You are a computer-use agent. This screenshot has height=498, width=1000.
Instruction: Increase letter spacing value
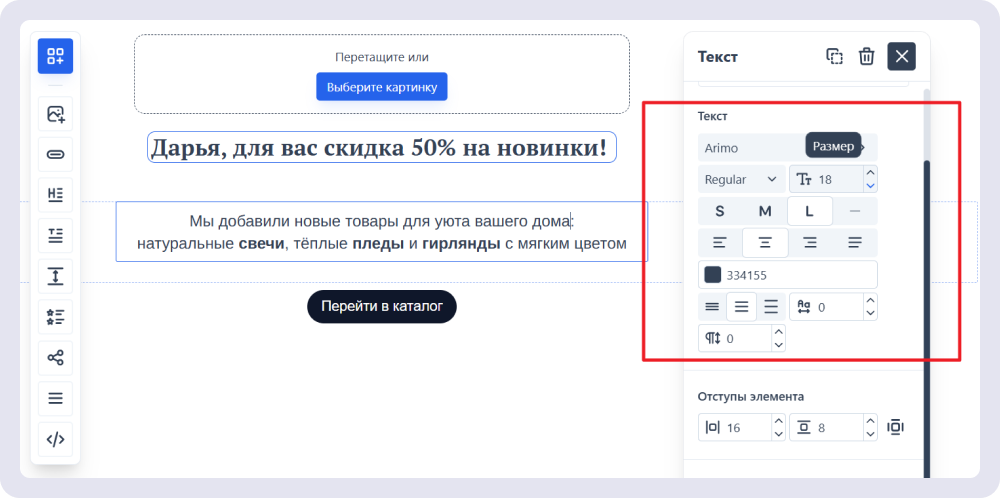coord(871,300)
